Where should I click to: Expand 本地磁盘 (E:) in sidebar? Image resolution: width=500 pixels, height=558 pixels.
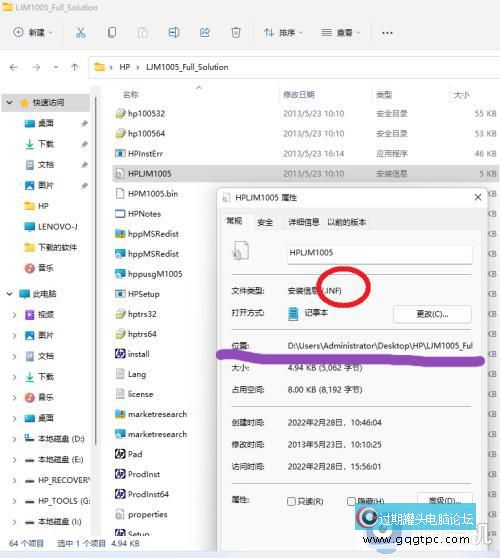[x=14, y=460]
